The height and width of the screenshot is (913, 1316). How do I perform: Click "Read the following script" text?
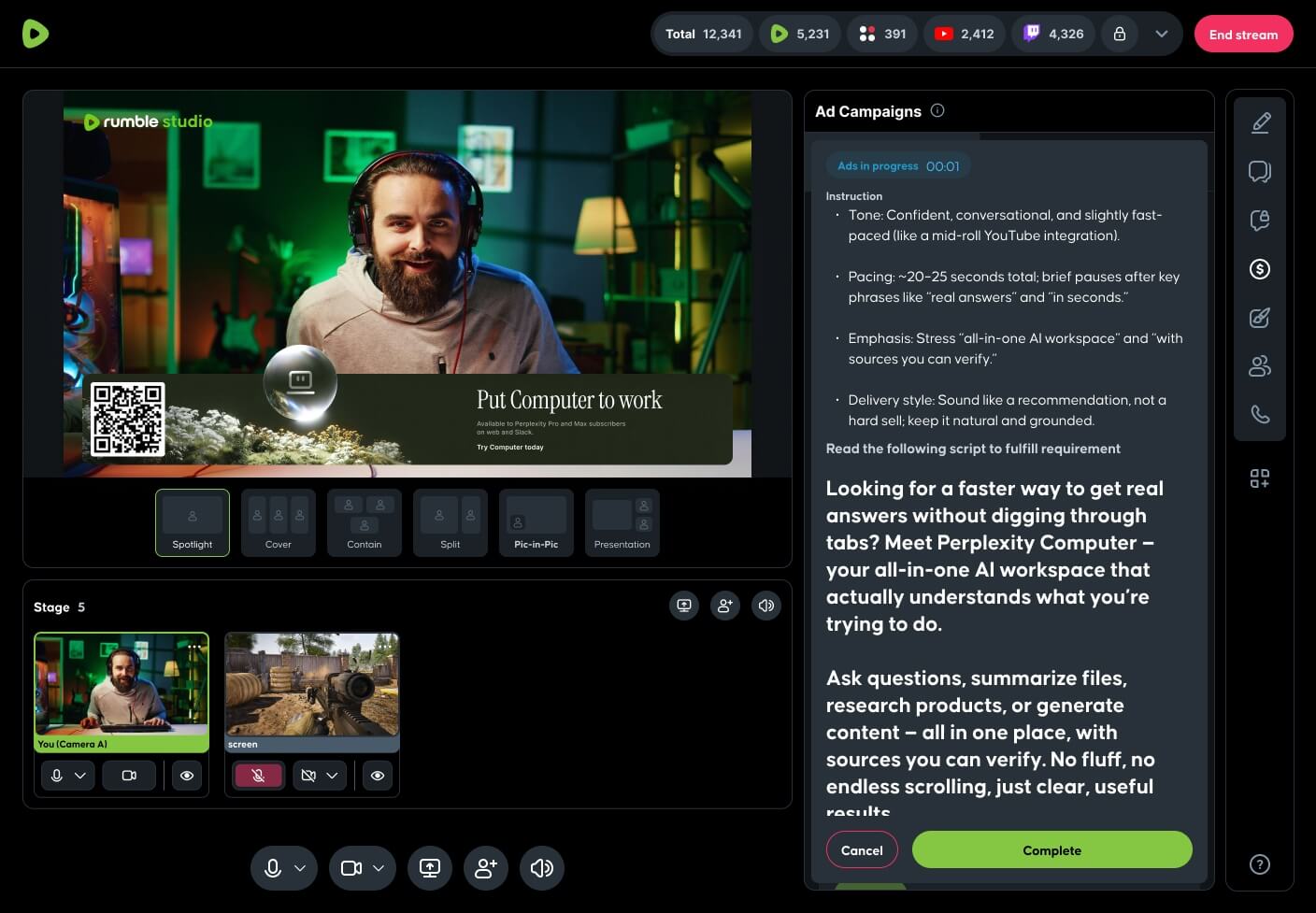pyautogui.click(x=973, y=449)
